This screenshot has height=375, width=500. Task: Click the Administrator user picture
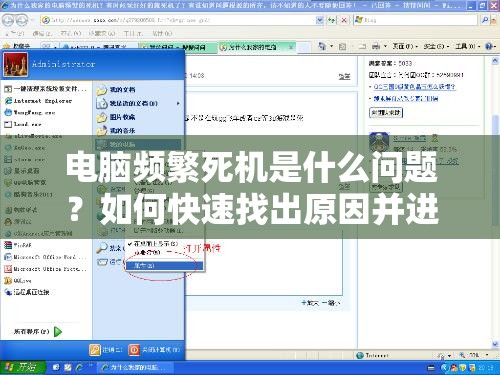[15, 65]
